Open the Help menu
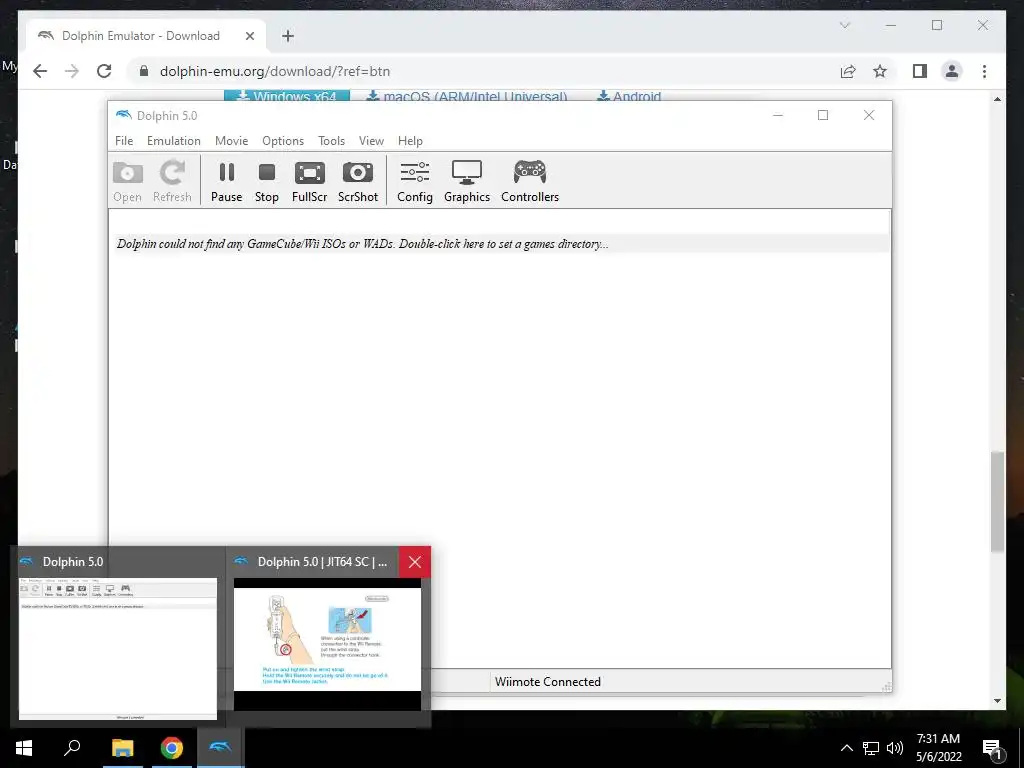Screen dimensions: 1024x768 tap(410, 140)
